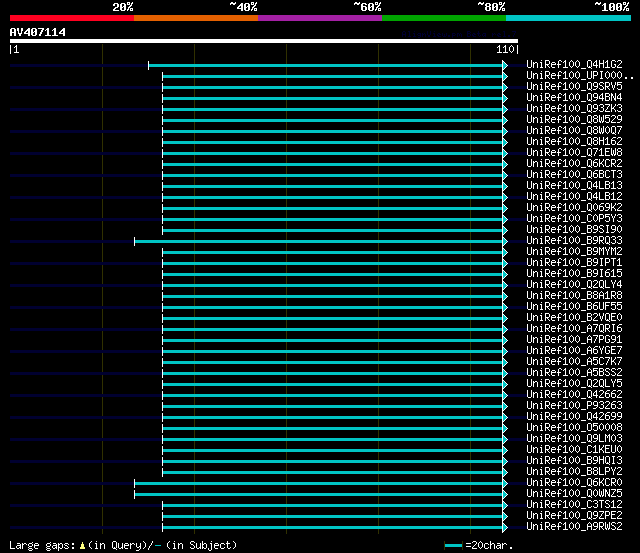Click the cyan alignment bar for Q4H1G2
The height and width of the screenshot is (553, 640).
[325, 65]
